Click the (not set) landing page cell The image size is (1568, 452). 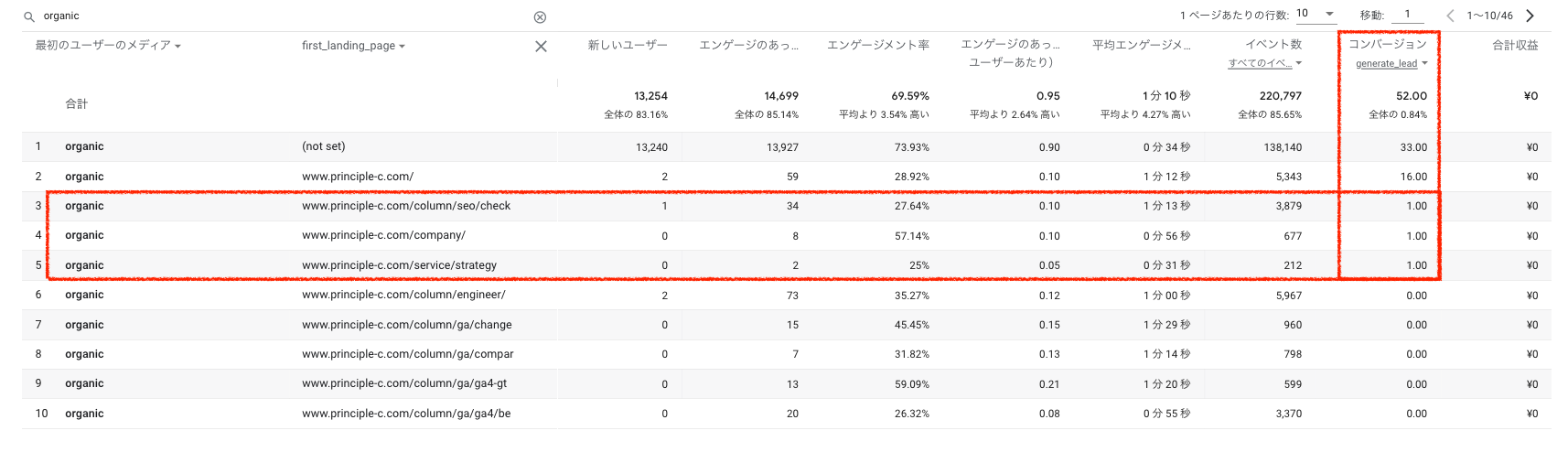324,146
